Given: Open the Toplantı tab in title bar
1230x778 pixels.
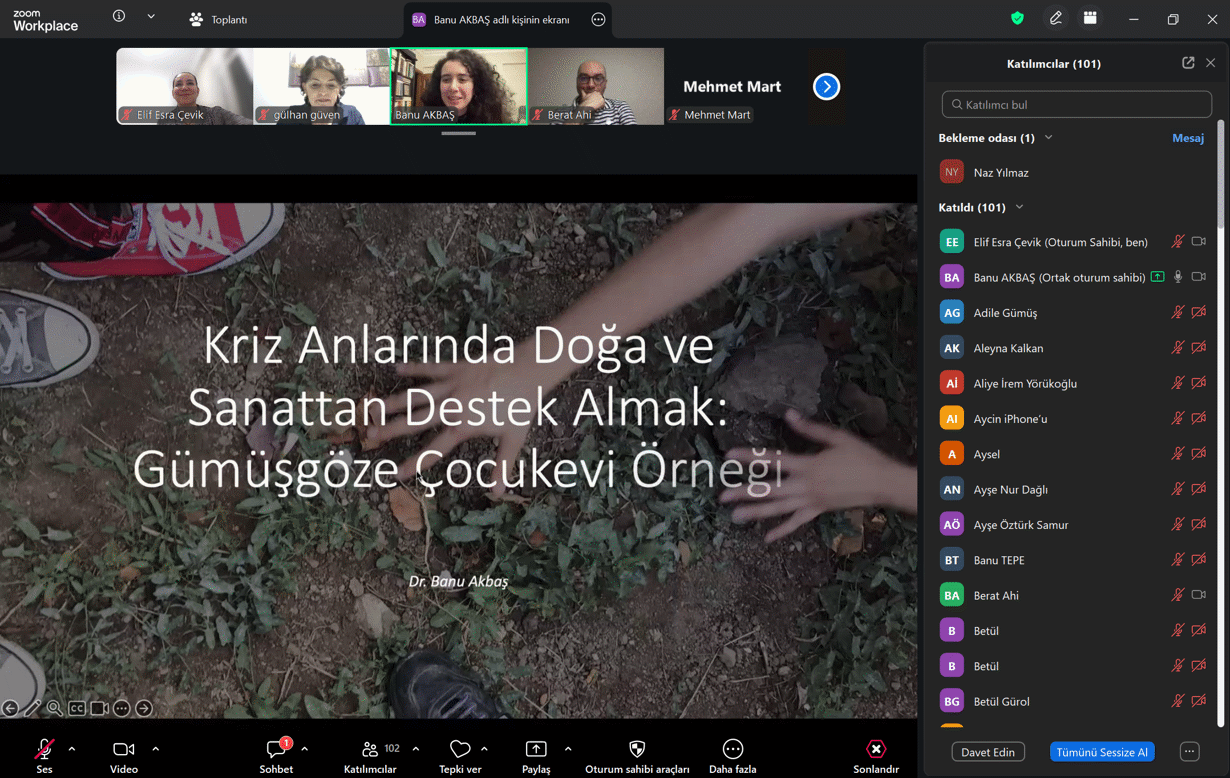Looking at the screenshot, I should [219, 19].
